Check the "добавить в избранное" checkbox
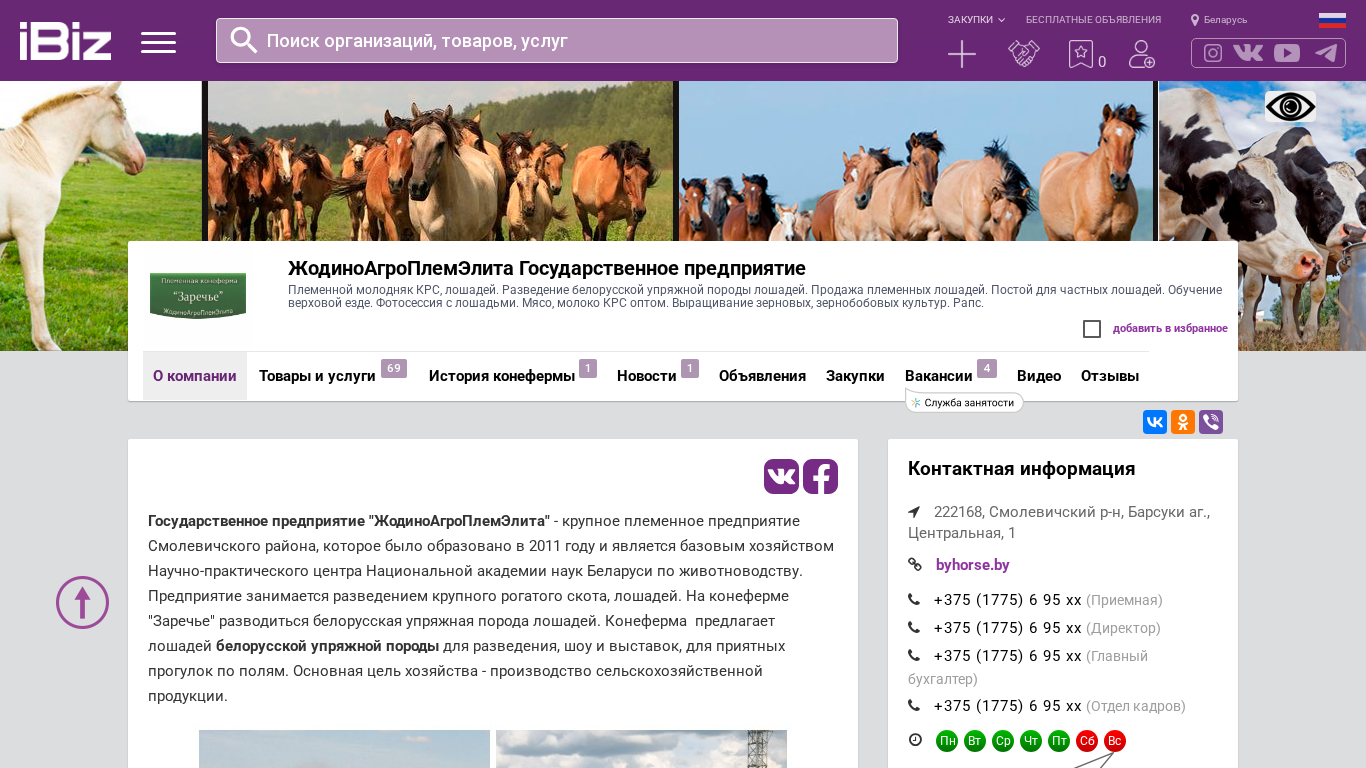The image size is (1366, 768). [x=1092, y=329]
